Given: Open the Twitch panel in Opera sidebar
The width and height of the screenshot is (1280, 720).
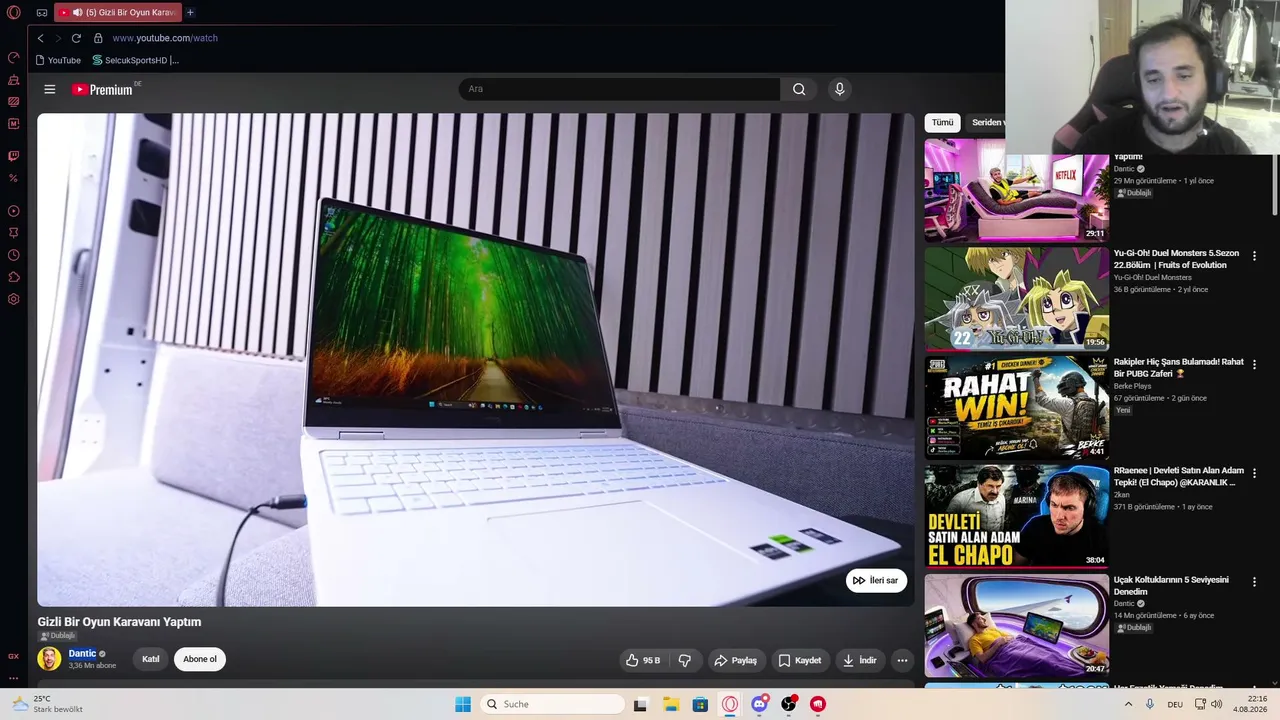Looking at the screenshot, I should click(x=14, y=156).
